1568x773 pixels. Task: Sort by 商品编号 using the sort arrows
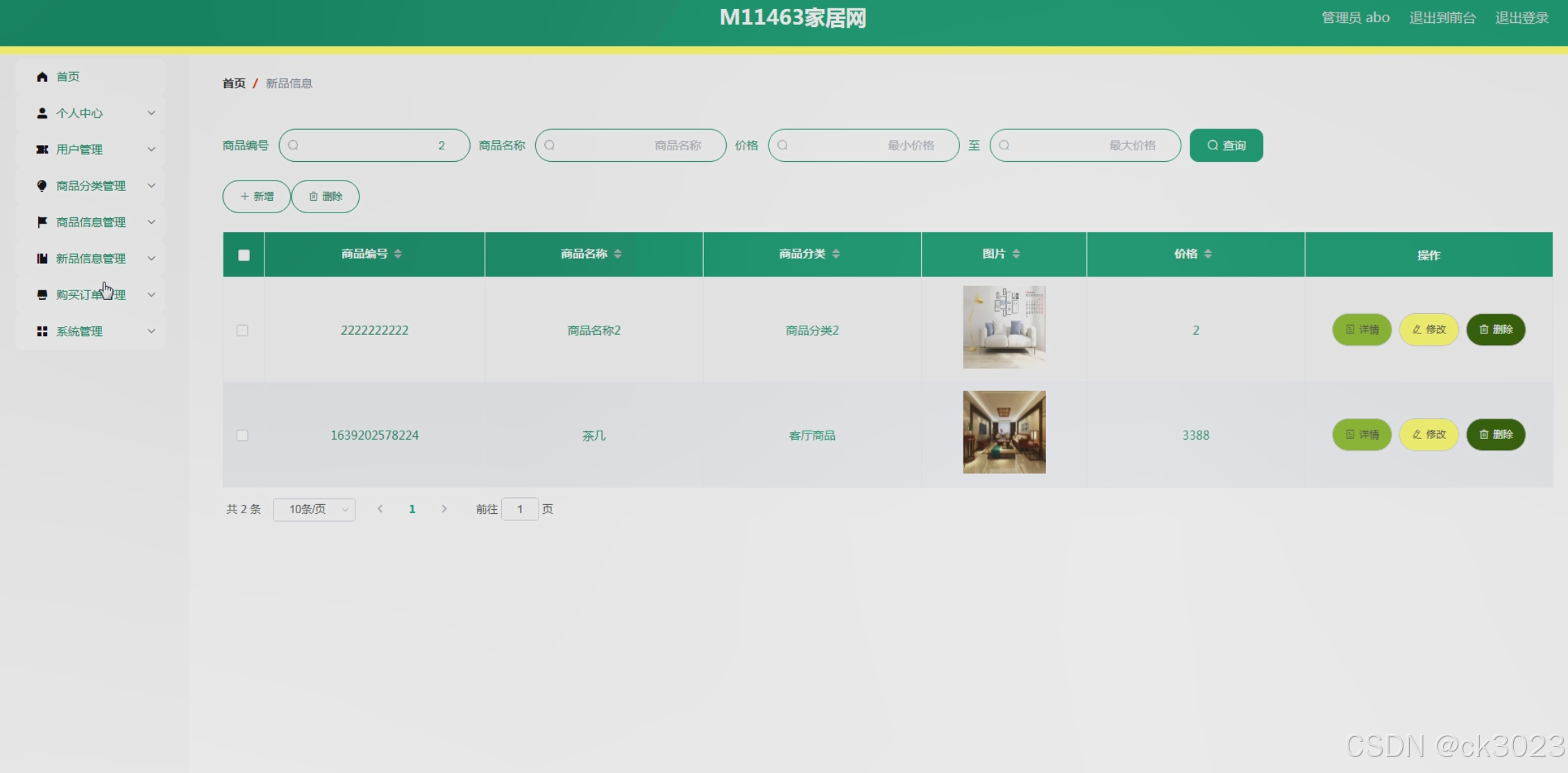[x=398, y=254]
